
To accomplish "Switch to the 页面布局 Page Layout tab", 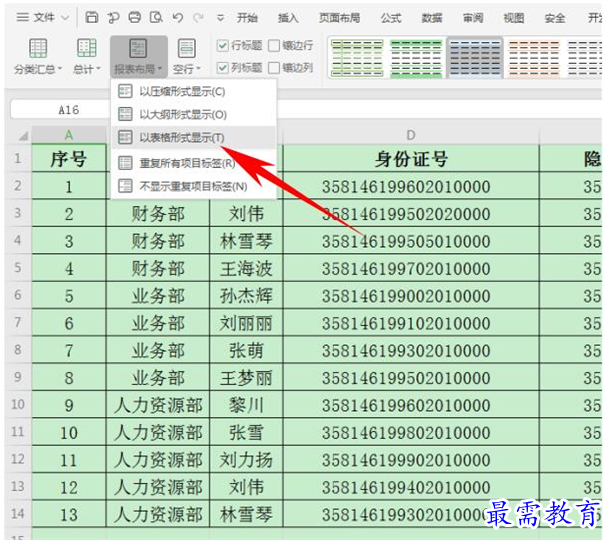I will [339, 18].
